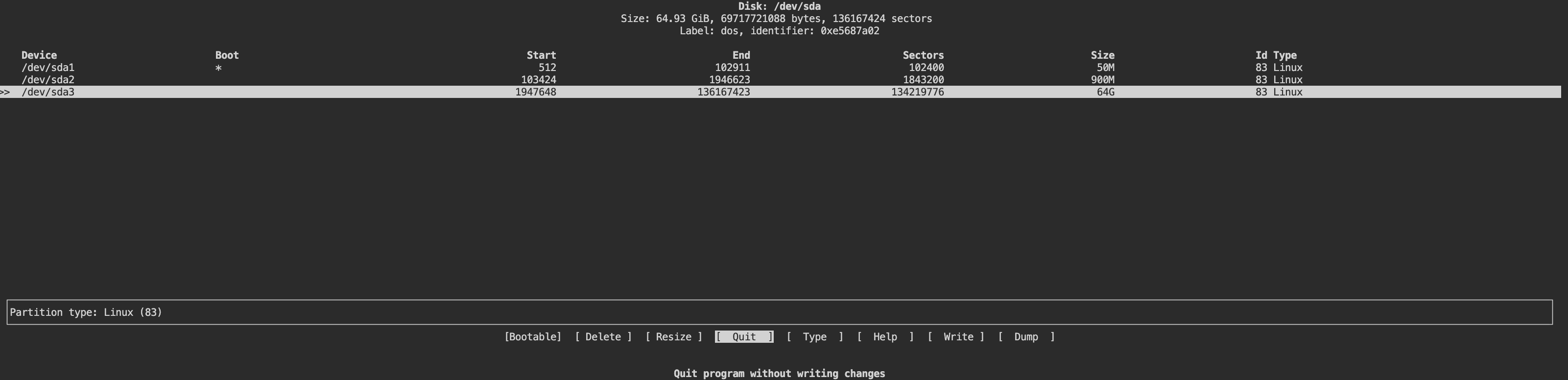Click the Boot column header

(x=226, y=55)
